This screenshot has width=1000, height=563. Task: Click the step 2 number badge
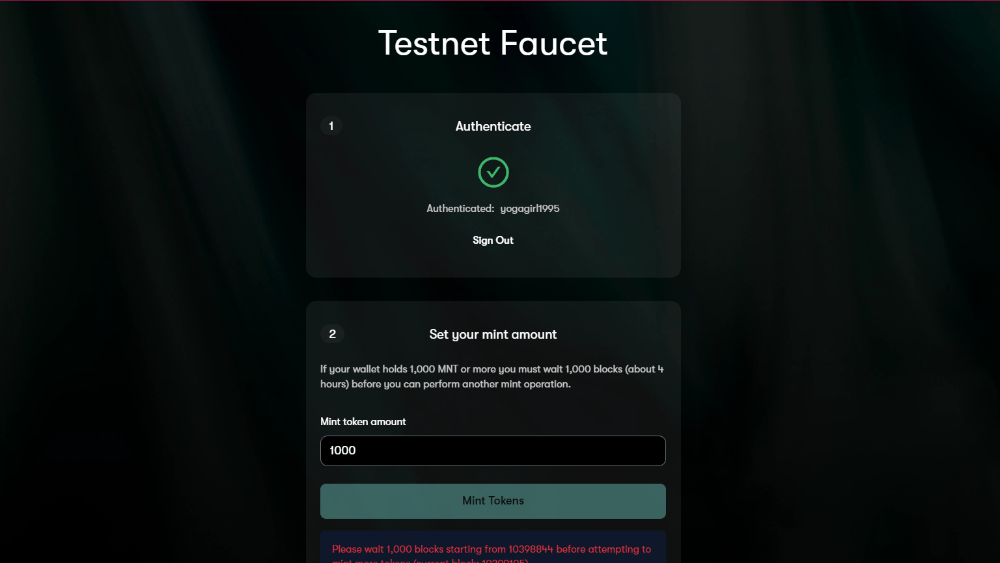click(x=332, y=334)
